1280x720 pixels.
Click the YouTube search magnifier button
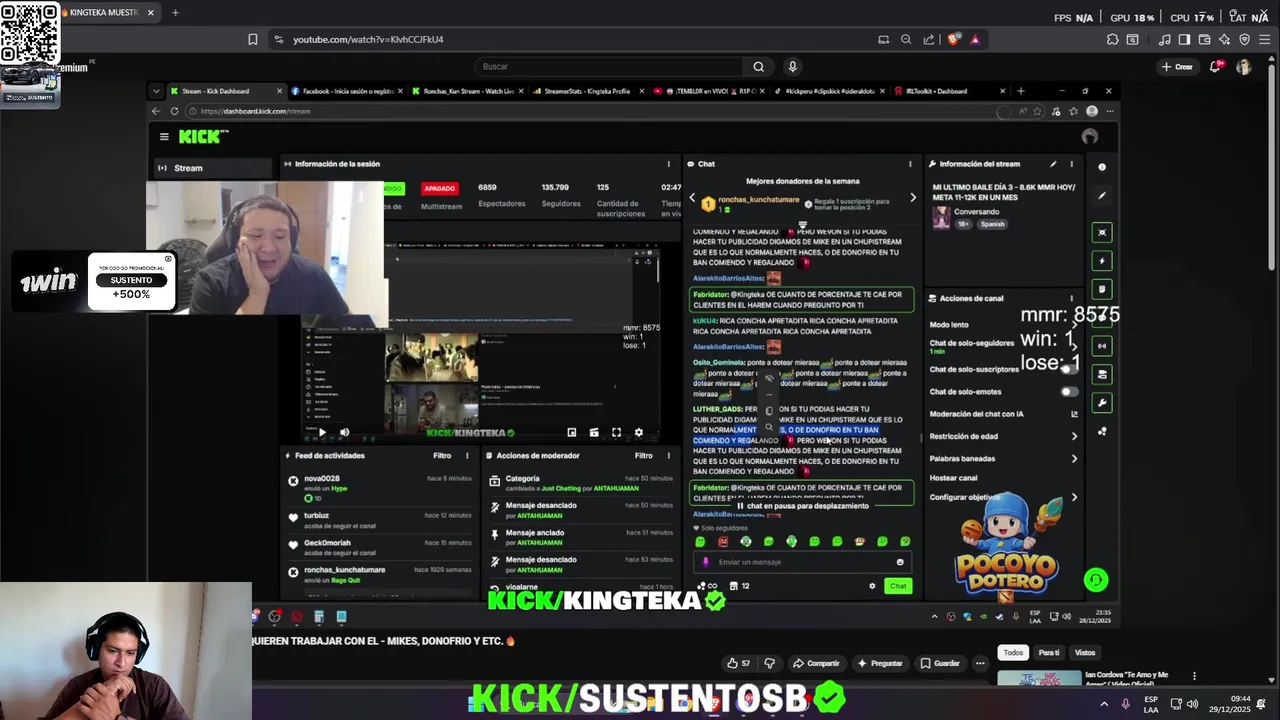tap(758, 67)
